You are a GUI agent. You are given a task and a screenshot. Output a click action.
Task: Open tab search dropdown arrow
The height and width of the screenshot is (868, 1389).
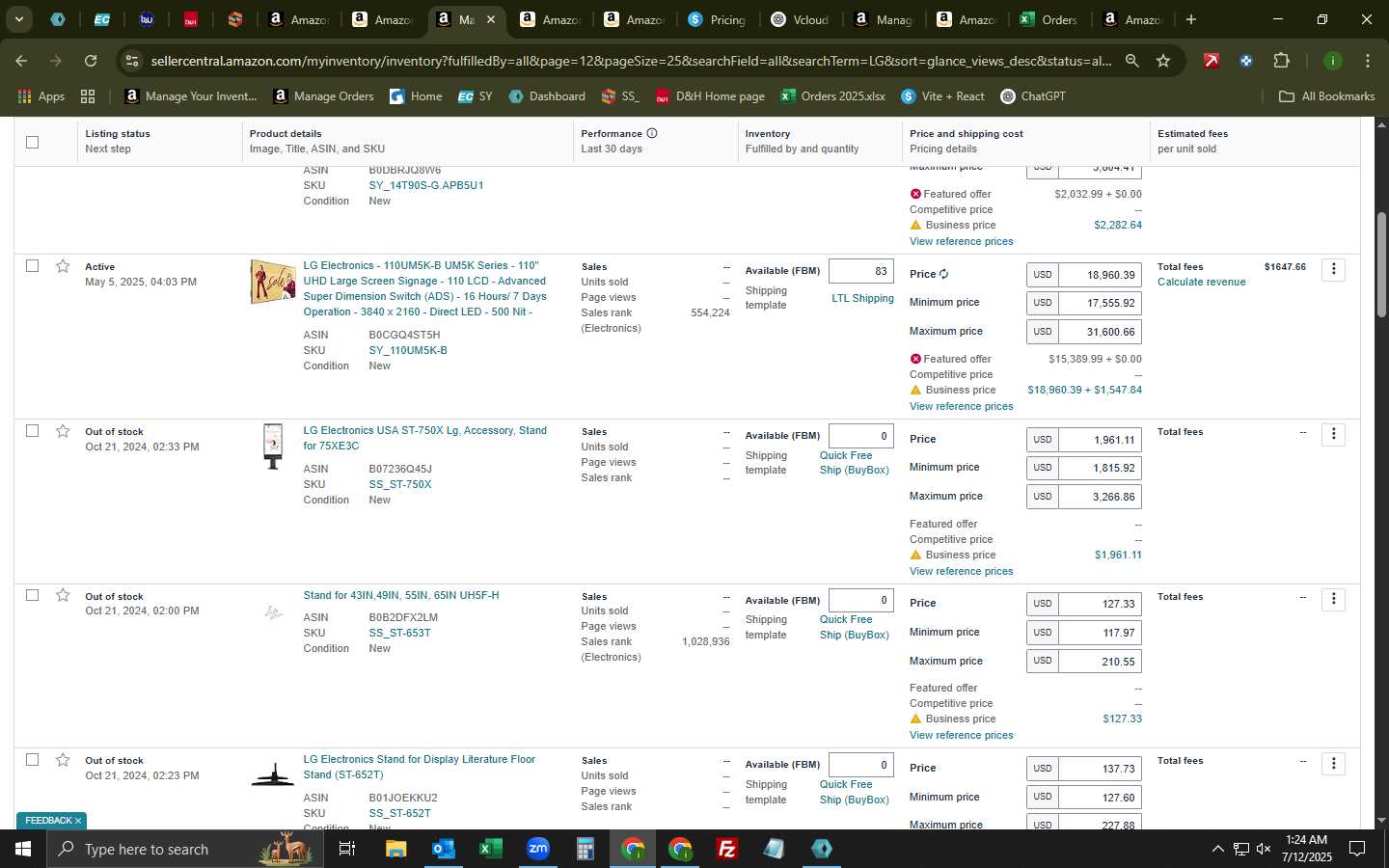18,19
